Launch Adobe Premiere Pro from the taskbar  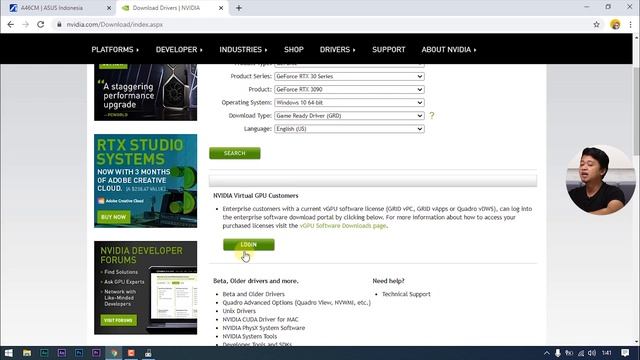point(96,353)
